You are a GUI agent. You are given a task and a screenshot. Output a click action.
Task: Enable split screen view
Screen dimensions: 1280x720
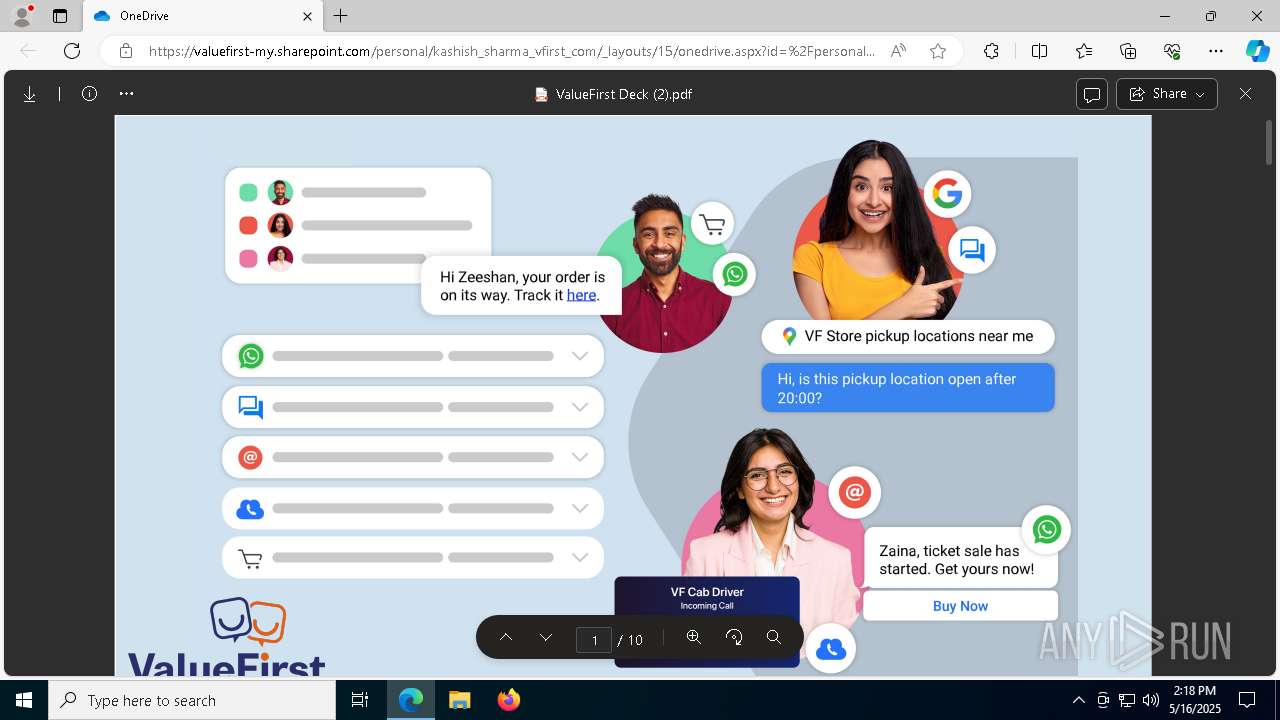[x=1039, y=51]
